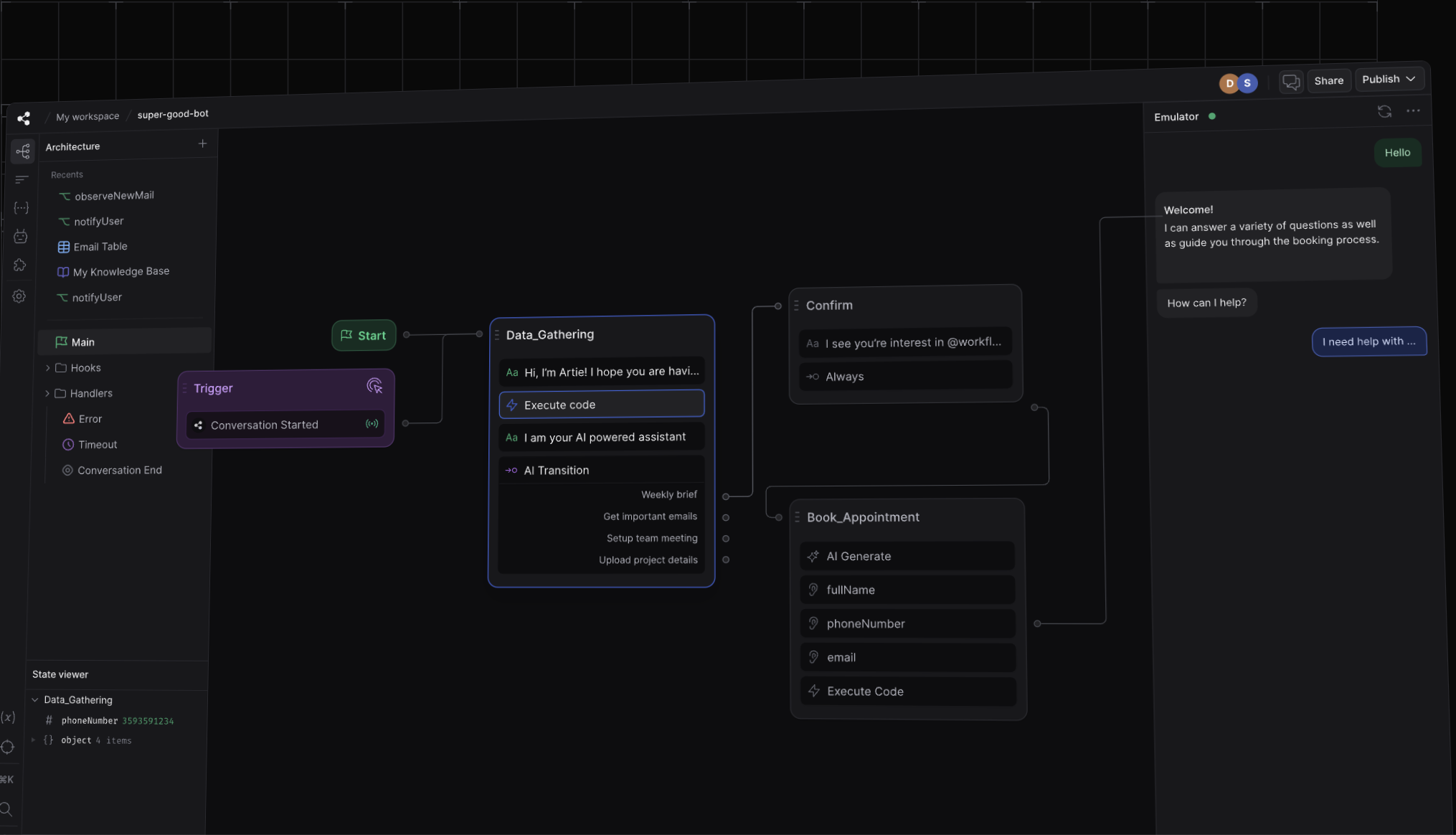This screenshot has height=835, width=1456.
Task: Open the Publish dropdown
Action: (x=1389, y=80)
